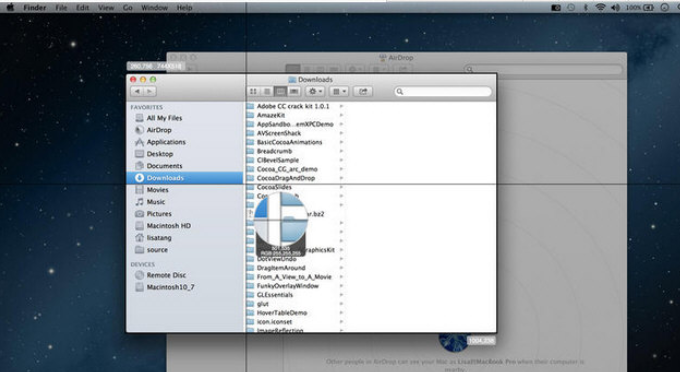The image size is (680, 372).
Task: Open the Finder menu
Action: (x=35, y=8)
